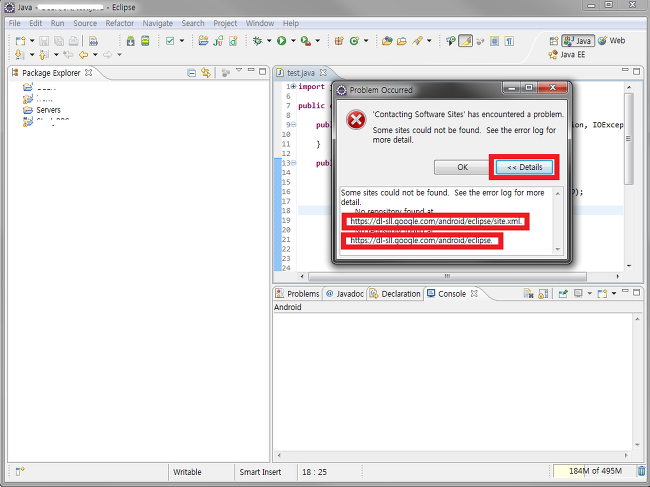Switch to the Problems tab
Viewport: 650px width, 487px height.
point(298,293)
